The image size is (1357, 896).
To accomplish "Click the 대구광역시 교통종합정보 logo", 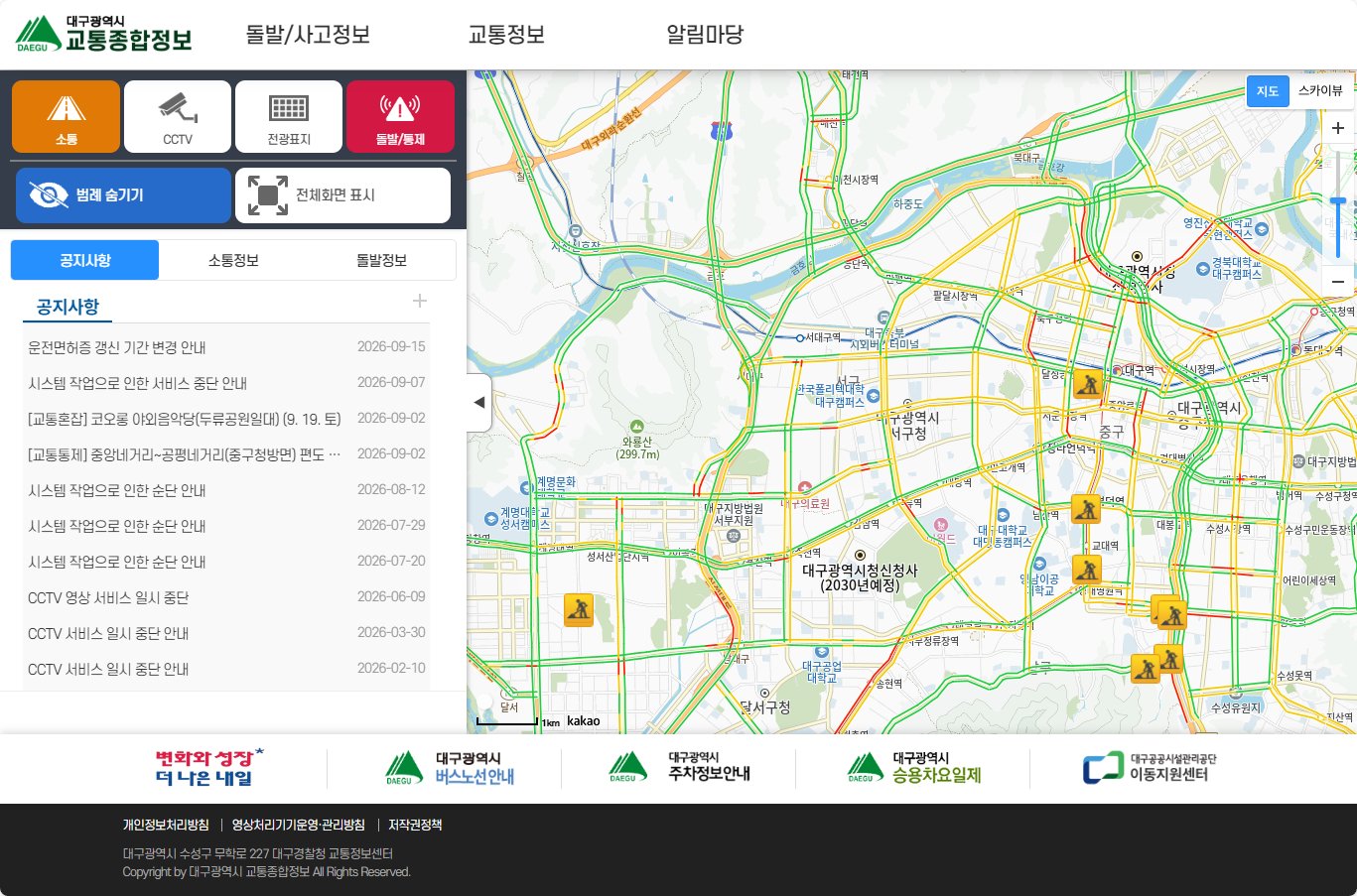I will [x=103, y=34].
